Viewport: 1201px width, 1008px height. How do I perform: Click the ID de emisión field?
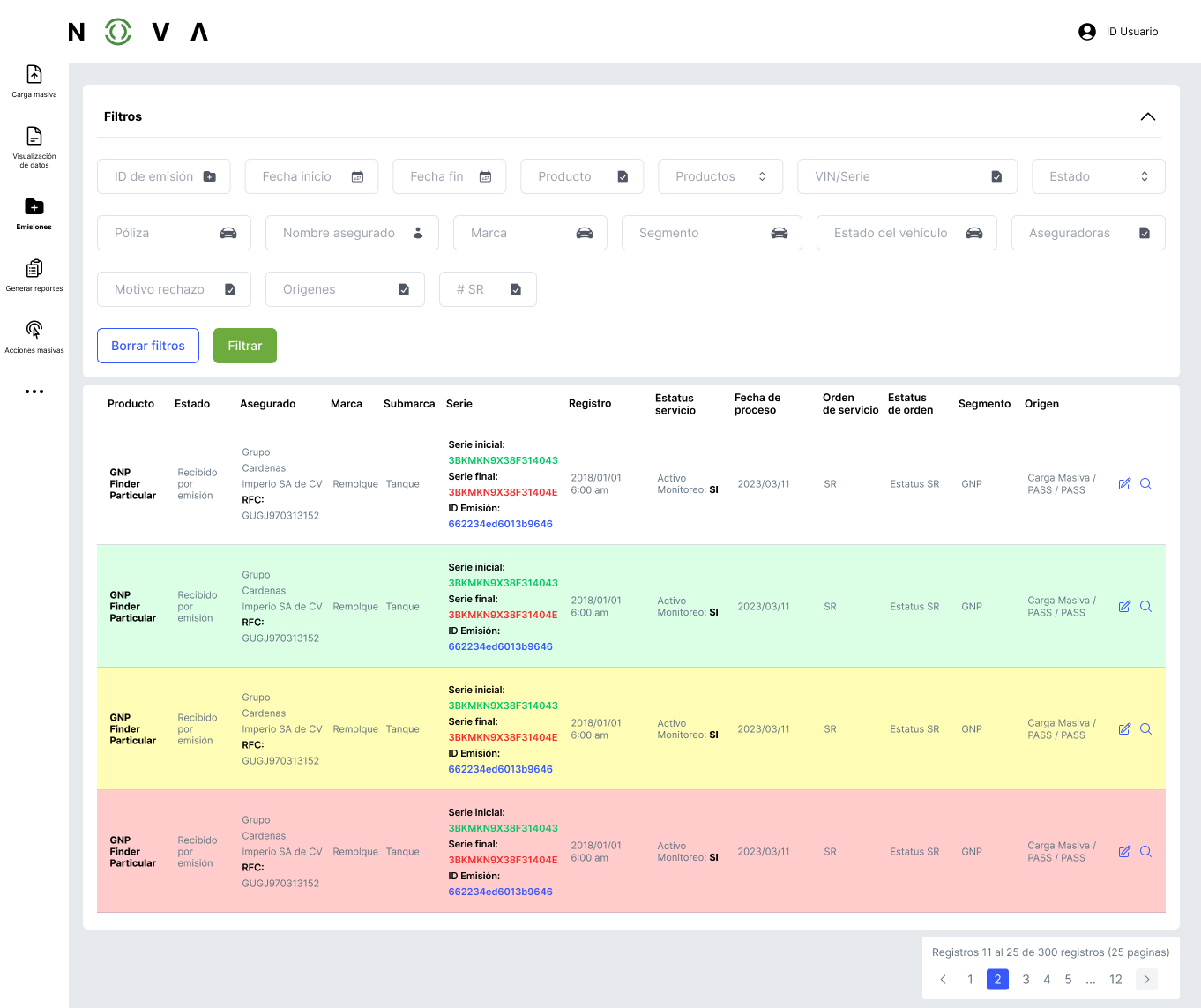click(x=164, y=176)
